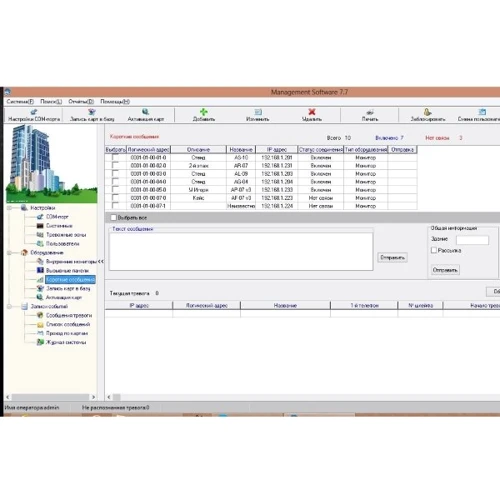This screenshot has height=500, width=500.
Task: Enable the Рассылка checkbox
Action: (x=434, y=250)
